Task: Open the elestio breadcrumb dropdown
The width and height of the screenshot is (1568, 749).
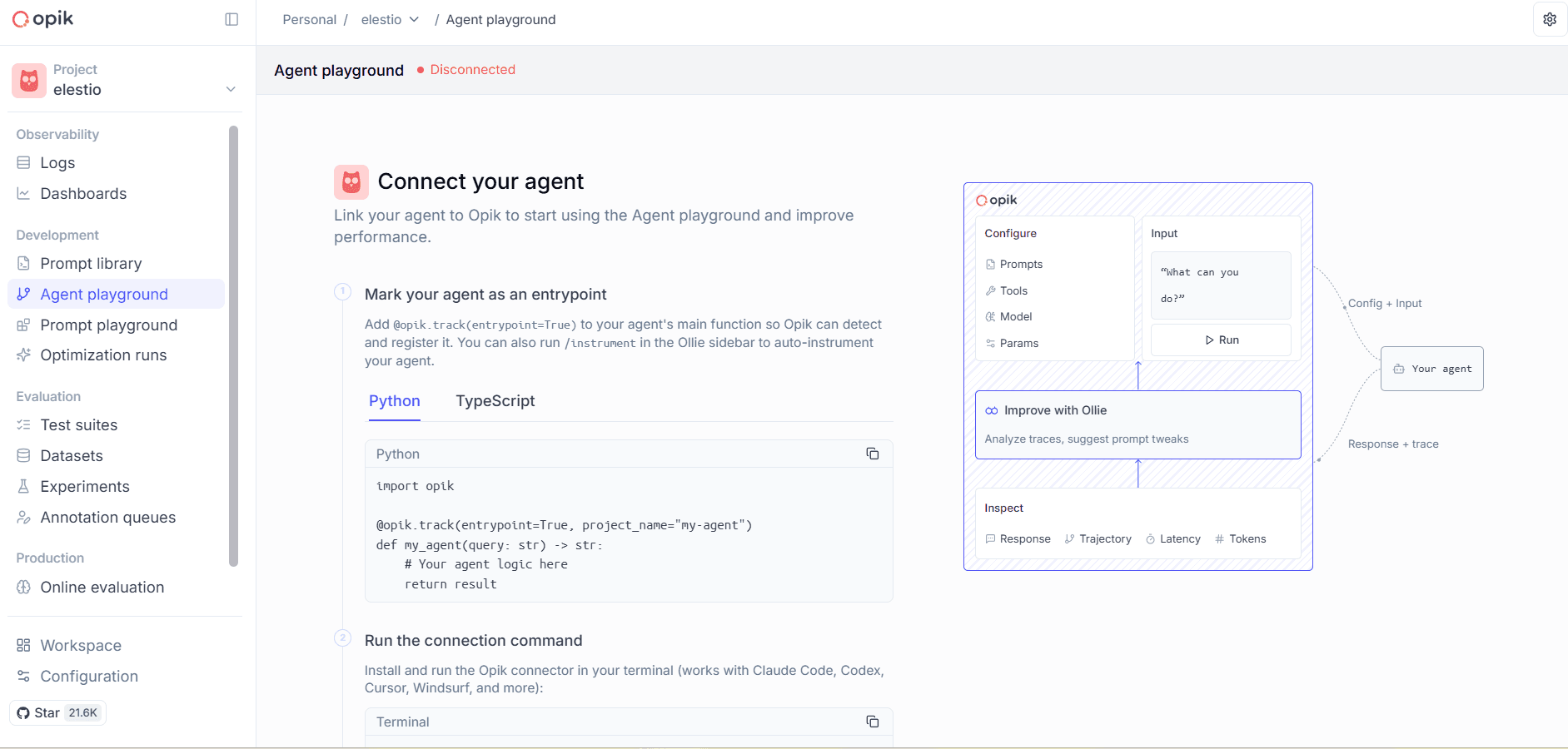Action: (x=390, y=19)
